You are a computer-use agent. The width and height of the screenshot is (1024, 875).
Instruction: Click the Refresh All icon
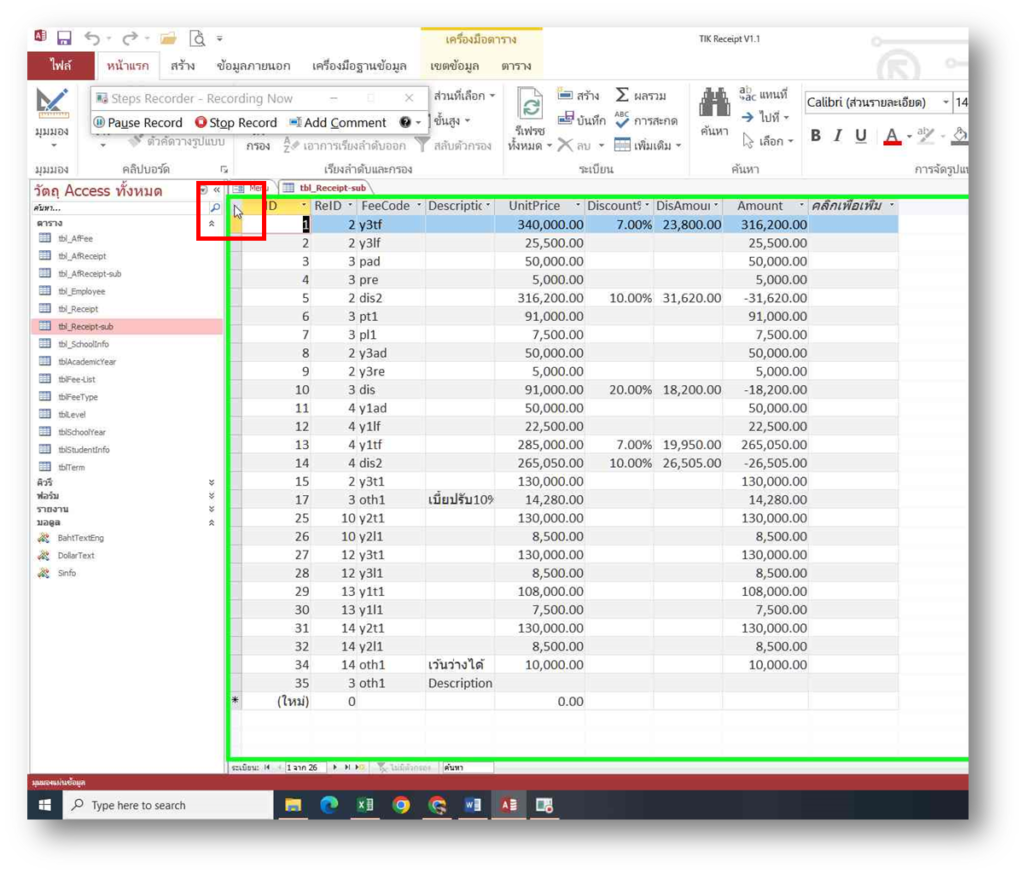point(530,105)
